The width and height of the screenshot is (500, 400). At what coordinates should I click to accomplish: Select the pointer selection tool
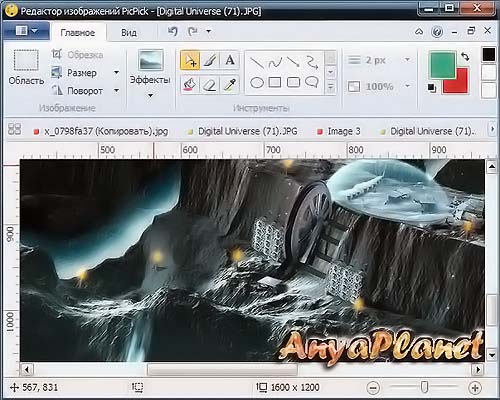pos(190,60)
